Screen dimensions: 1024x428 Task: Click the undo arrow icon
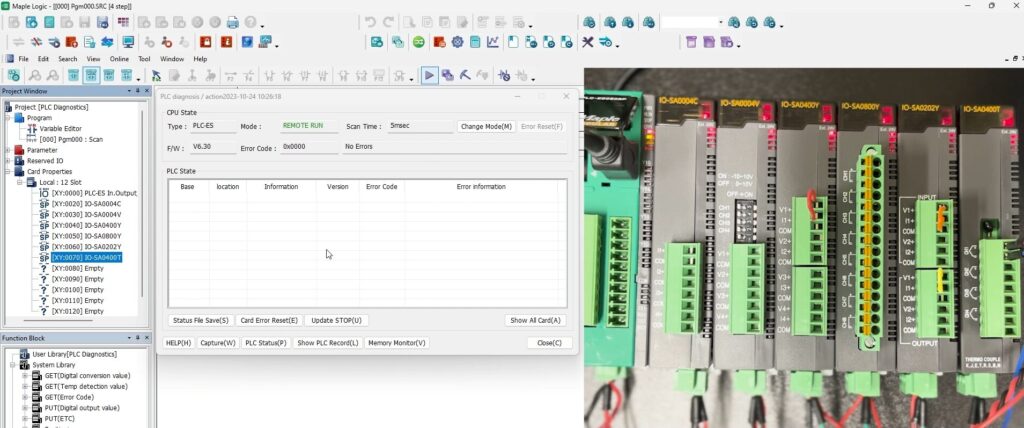click(370, 22)
